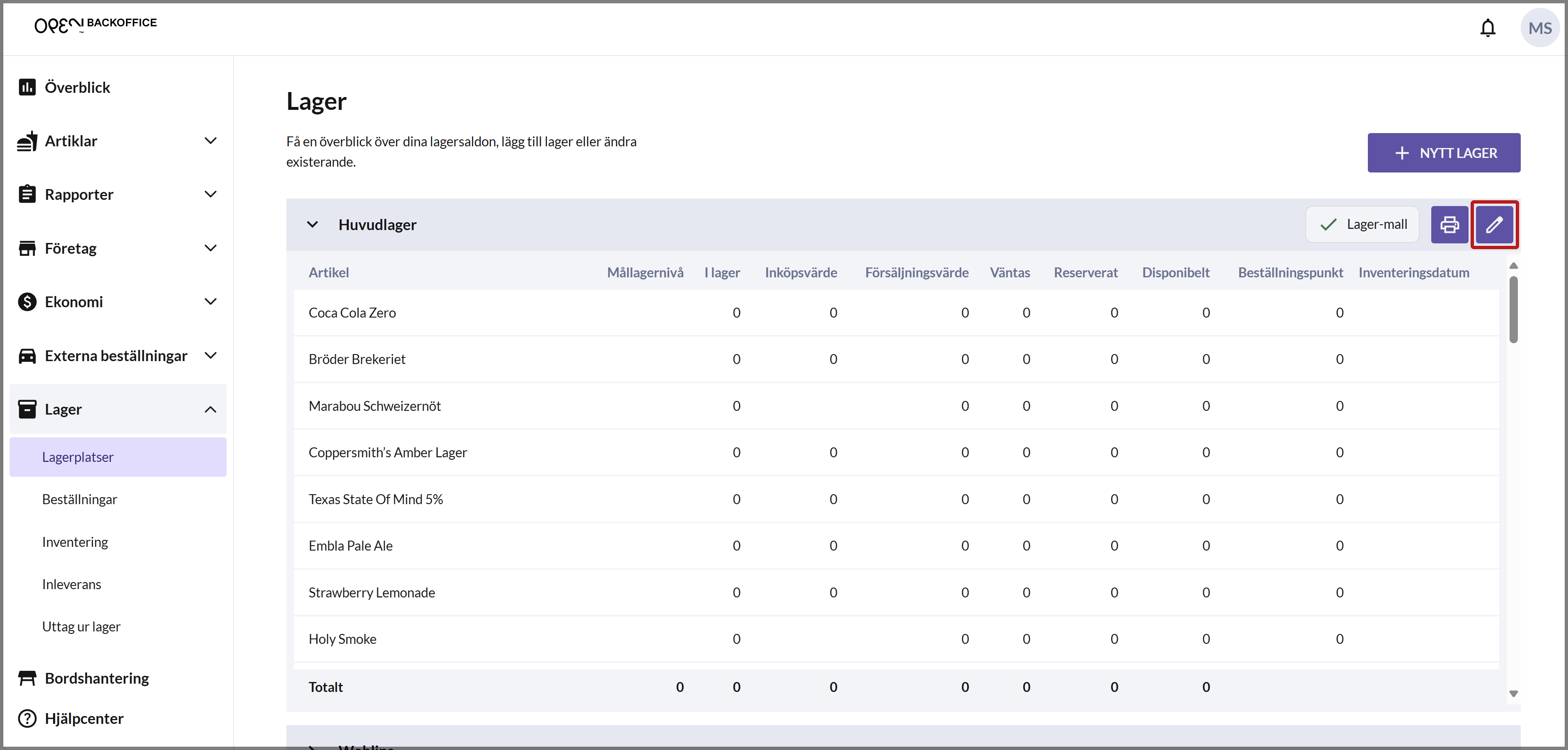
Task: Select Coppersmith's Amber Lager row
Action: pos(896,453)
